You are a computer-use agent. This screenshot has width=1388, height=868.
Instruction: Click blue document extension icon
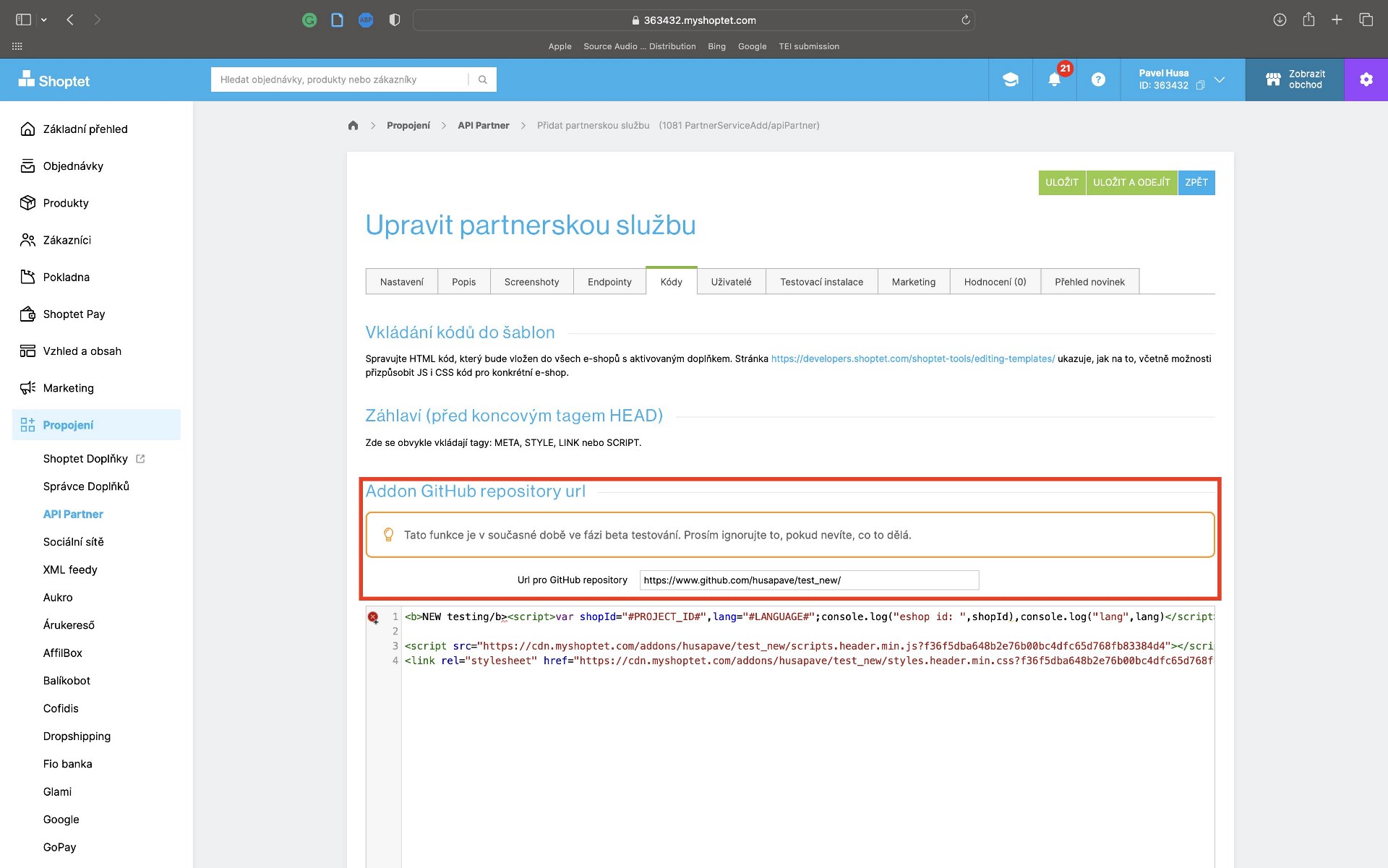click(x=337, y=20)
